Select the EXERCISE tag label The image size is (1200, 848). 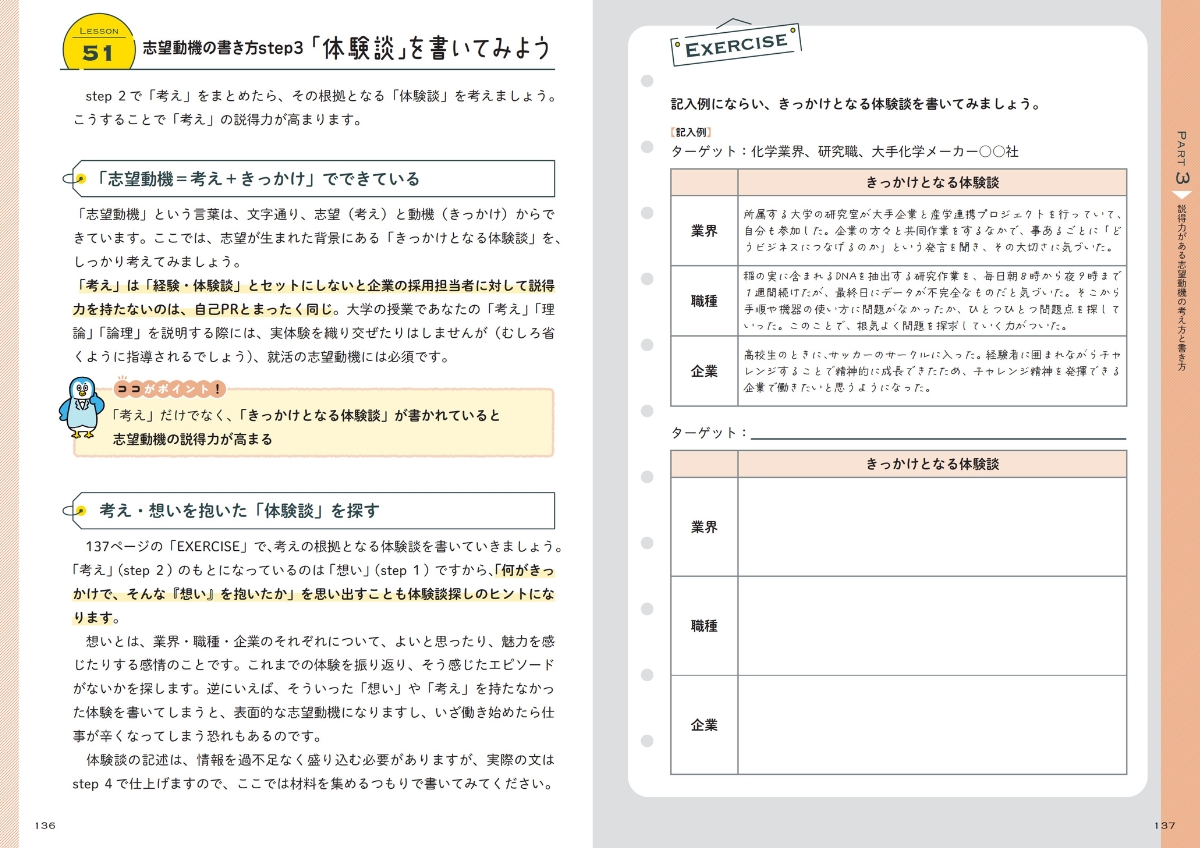[736, 45]
